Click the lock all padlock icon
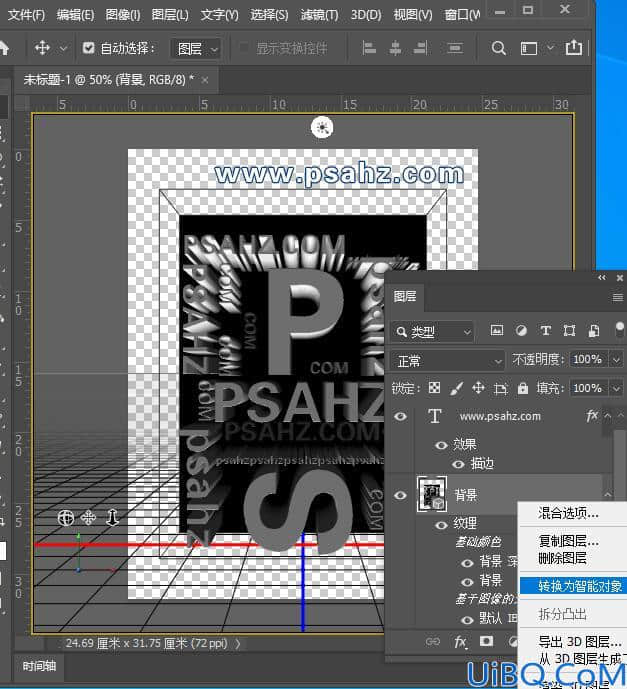The width and height of the screenshot is (627, 689). 522,388
